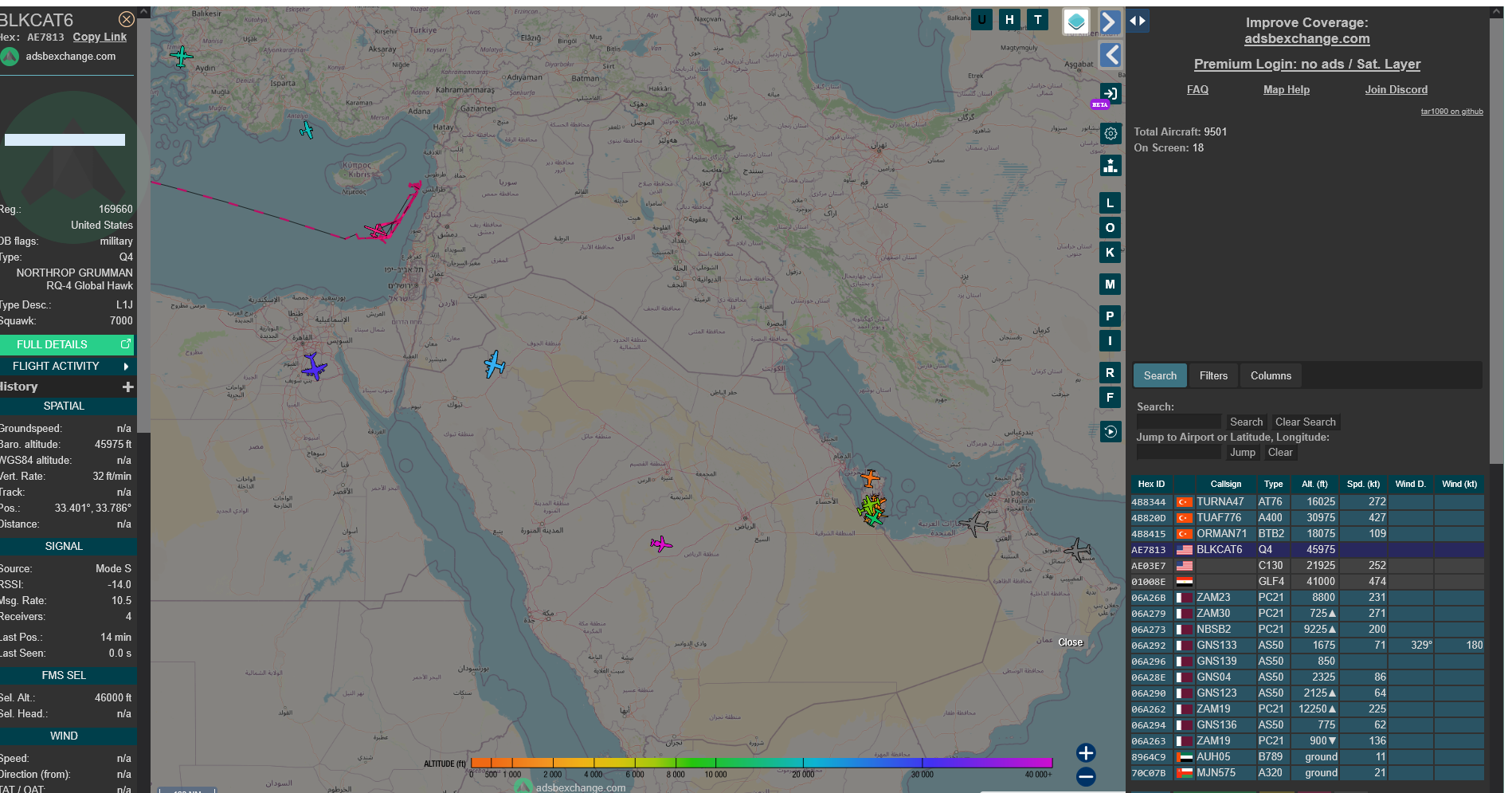The image size is (1512, 793).
Task: Sort table by Hex ID column
Action: [x=1151, y=484]
